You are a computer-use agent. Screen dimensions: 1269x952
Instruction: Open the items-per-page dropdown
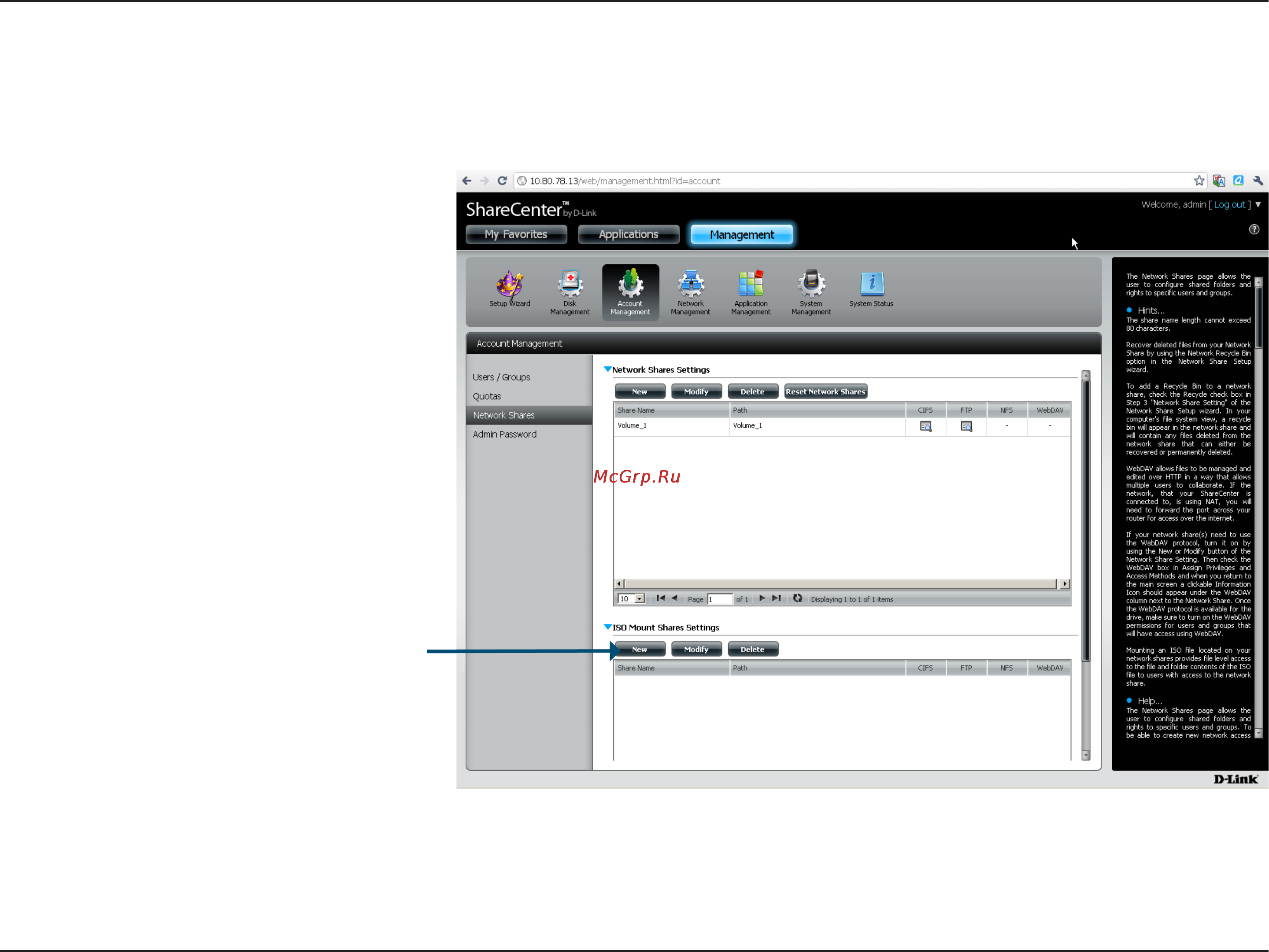coord(631,599)
